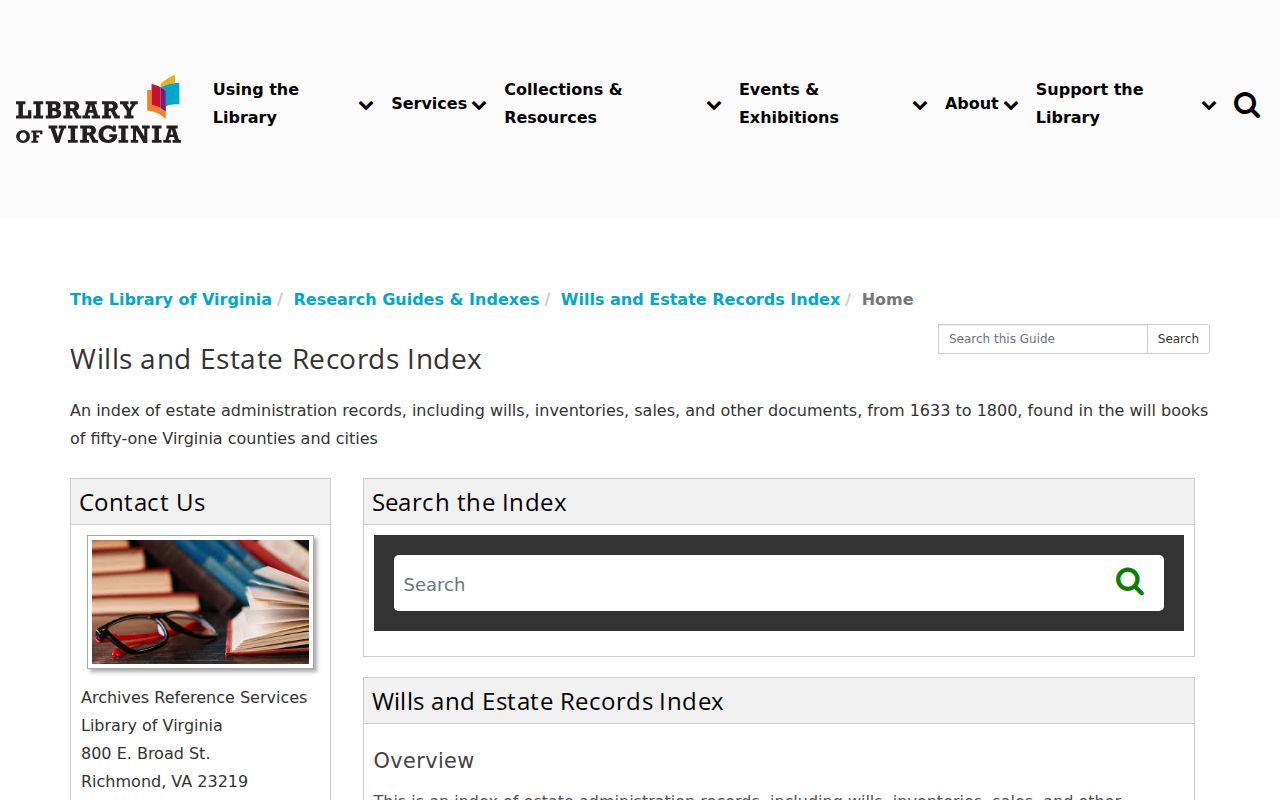Click the green magnifier search icon

point(1130,582)
